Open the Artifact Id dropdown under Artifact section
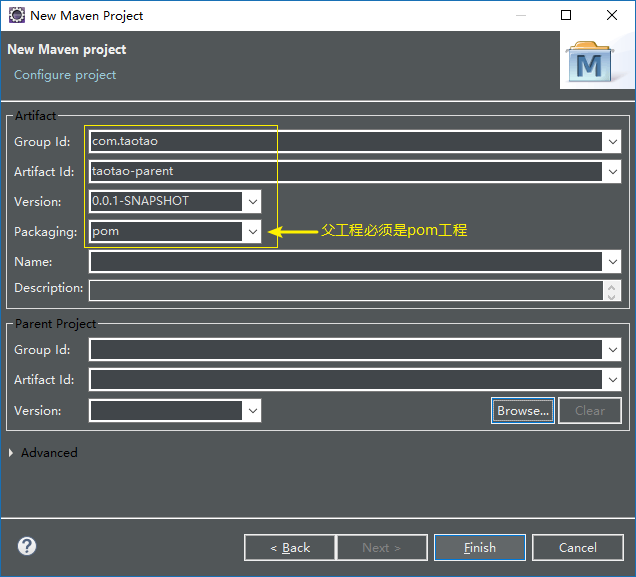Viewport: 636px width, 577px height. tap(612, 172)
